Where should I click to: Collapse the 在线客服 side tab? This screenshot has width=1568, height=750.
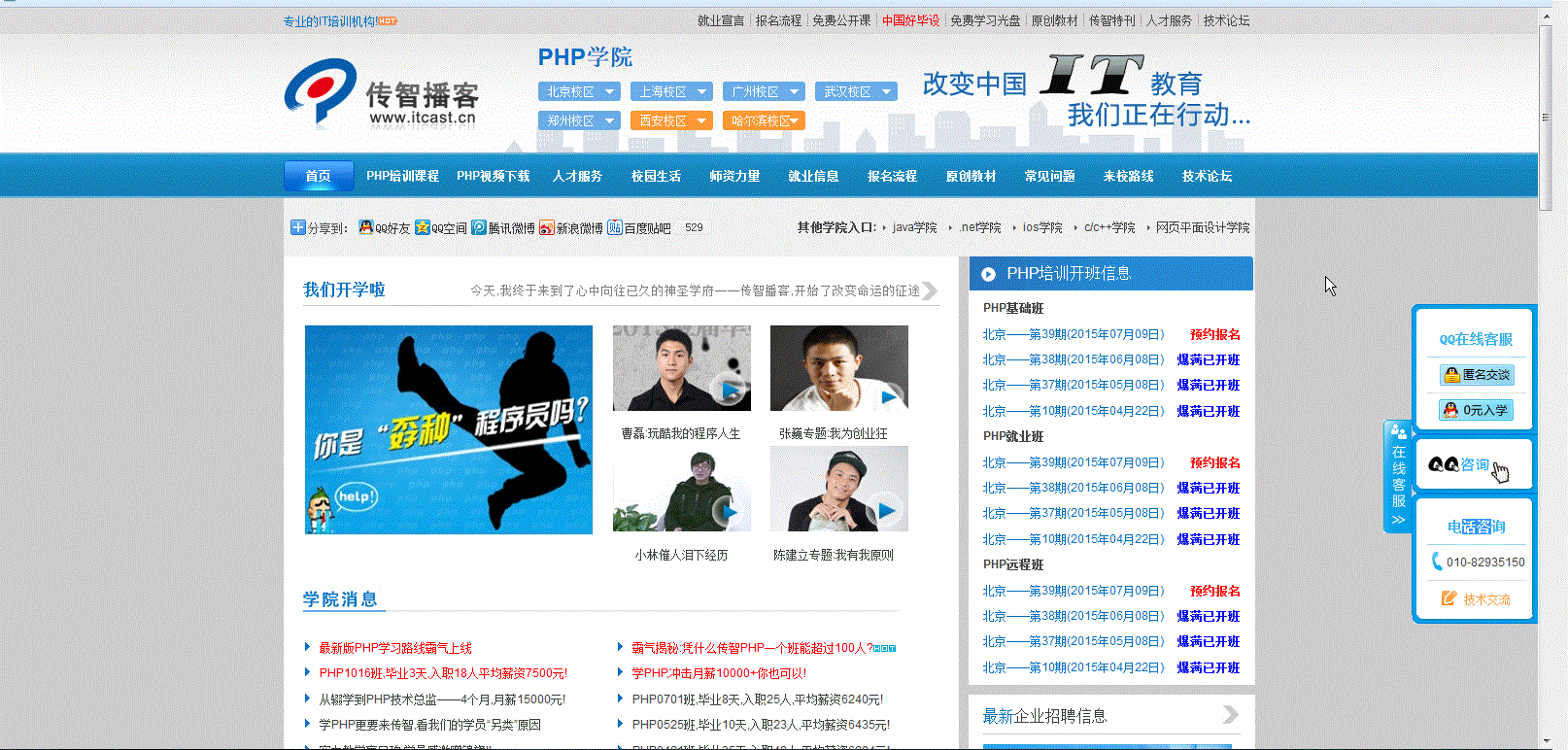click(x=1398, y=476)
